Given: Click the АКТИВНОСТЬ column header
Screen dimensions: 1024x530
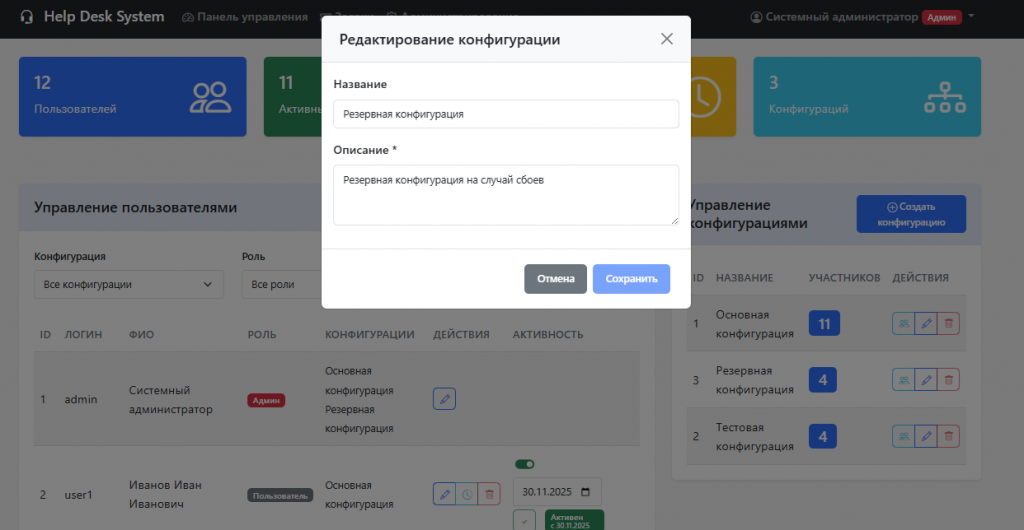Looking at the screenshot, I should [x=548, y=335].
